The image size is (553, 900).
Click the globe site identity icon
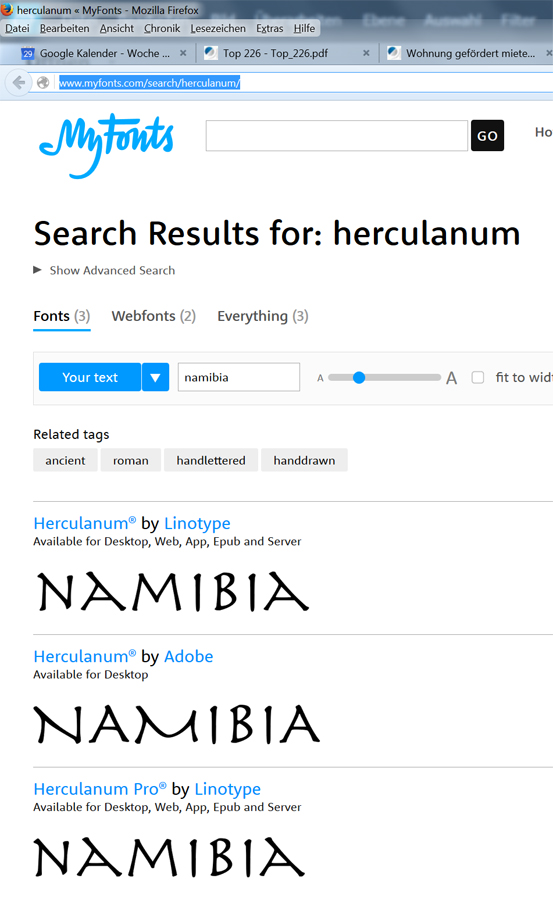pyautogui.click(x=42, y=83)
